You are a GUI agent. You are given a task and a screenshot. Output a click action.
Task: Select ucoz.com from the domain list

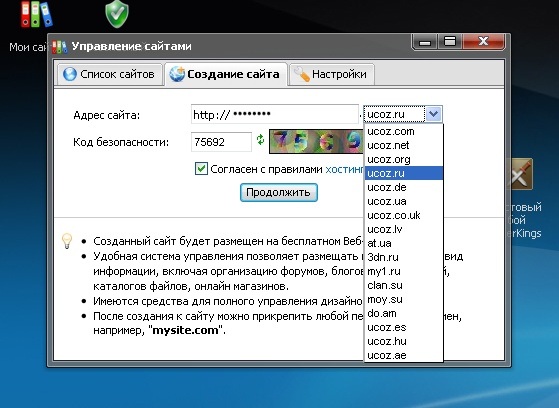pos(404,131)
